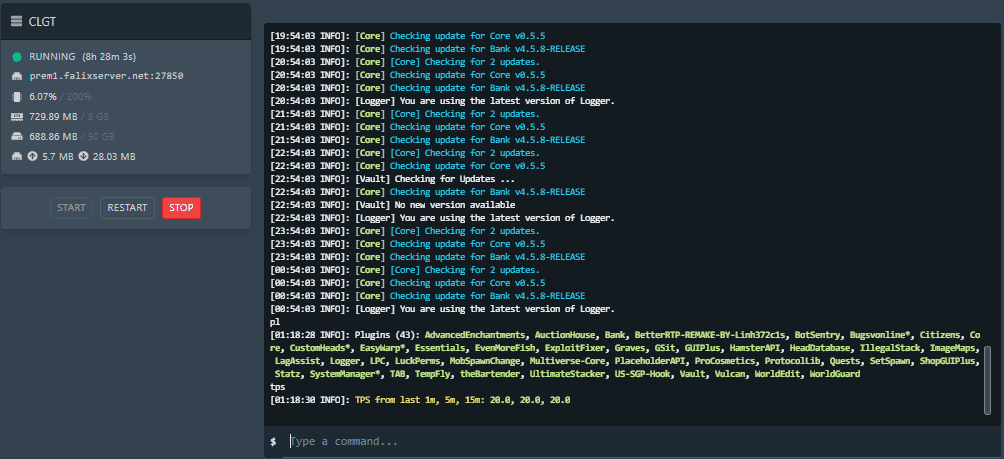Click the CLGT server name header
1004x459 pixels.
click(x=41, y=21)
